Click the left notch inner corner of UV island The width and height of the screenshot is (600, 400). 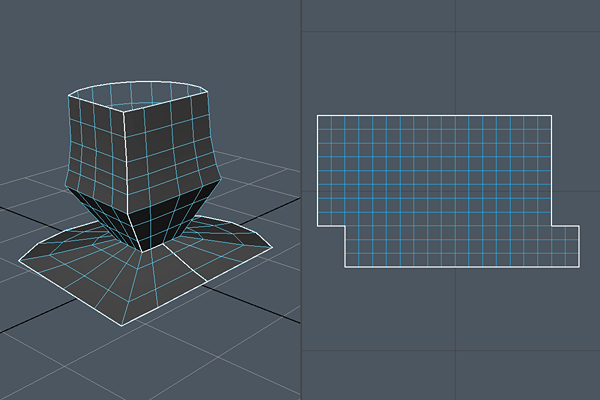coord(345,225)
